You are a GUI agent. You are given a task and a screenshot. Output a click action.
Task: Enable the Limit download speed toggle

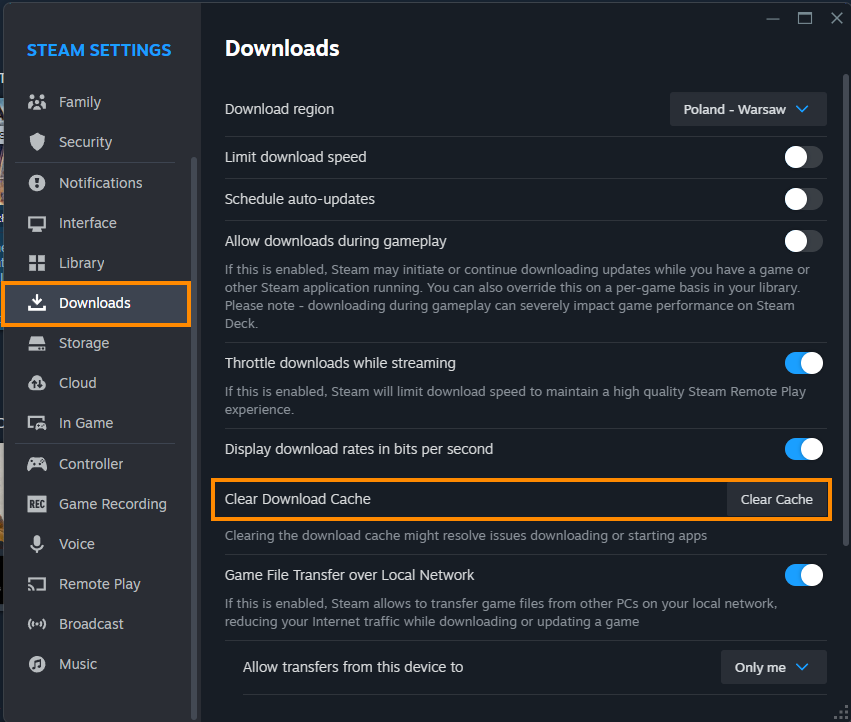pos(803,157)
